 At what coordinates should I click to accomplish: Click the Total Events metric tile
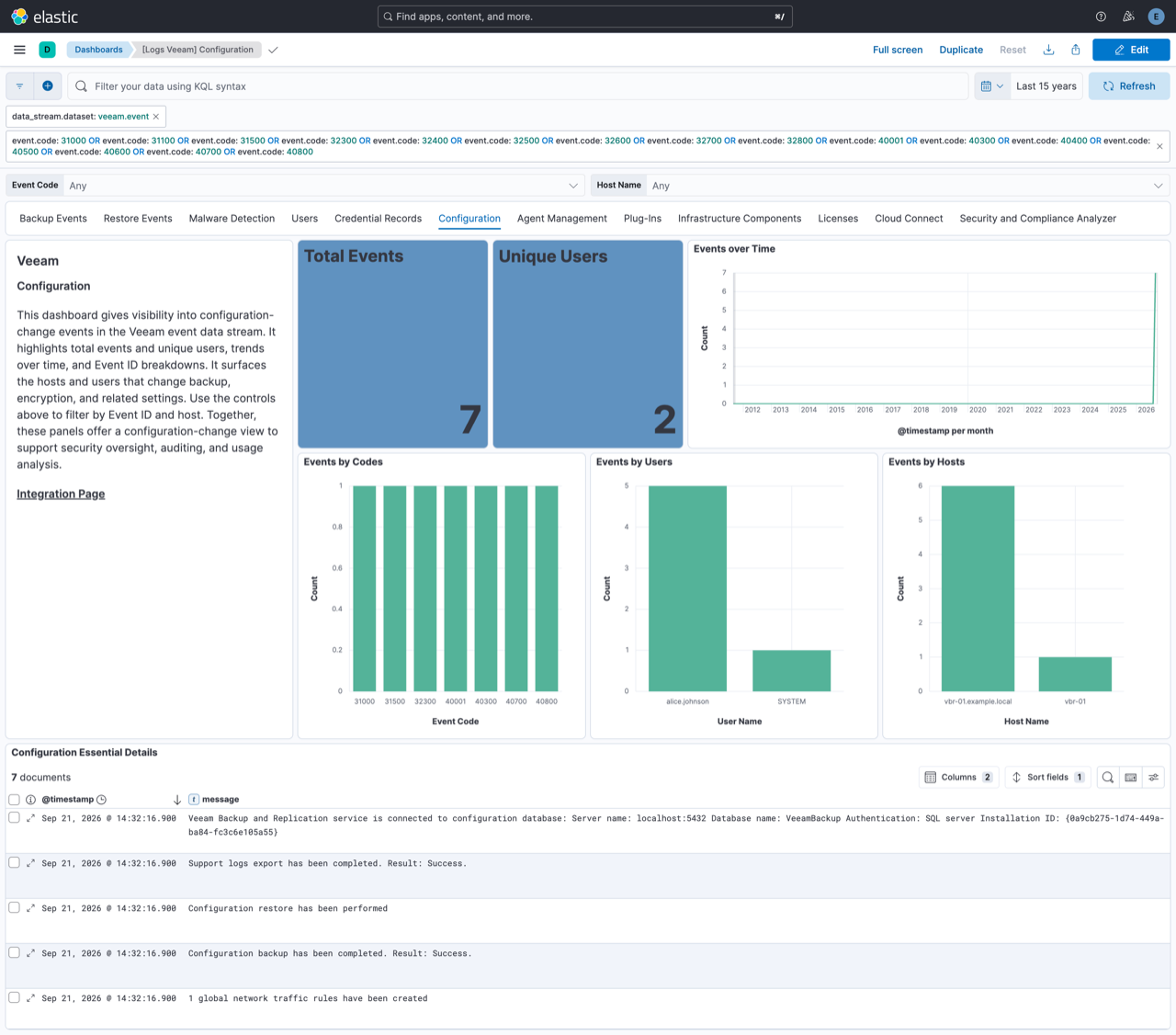coord(392,344)
